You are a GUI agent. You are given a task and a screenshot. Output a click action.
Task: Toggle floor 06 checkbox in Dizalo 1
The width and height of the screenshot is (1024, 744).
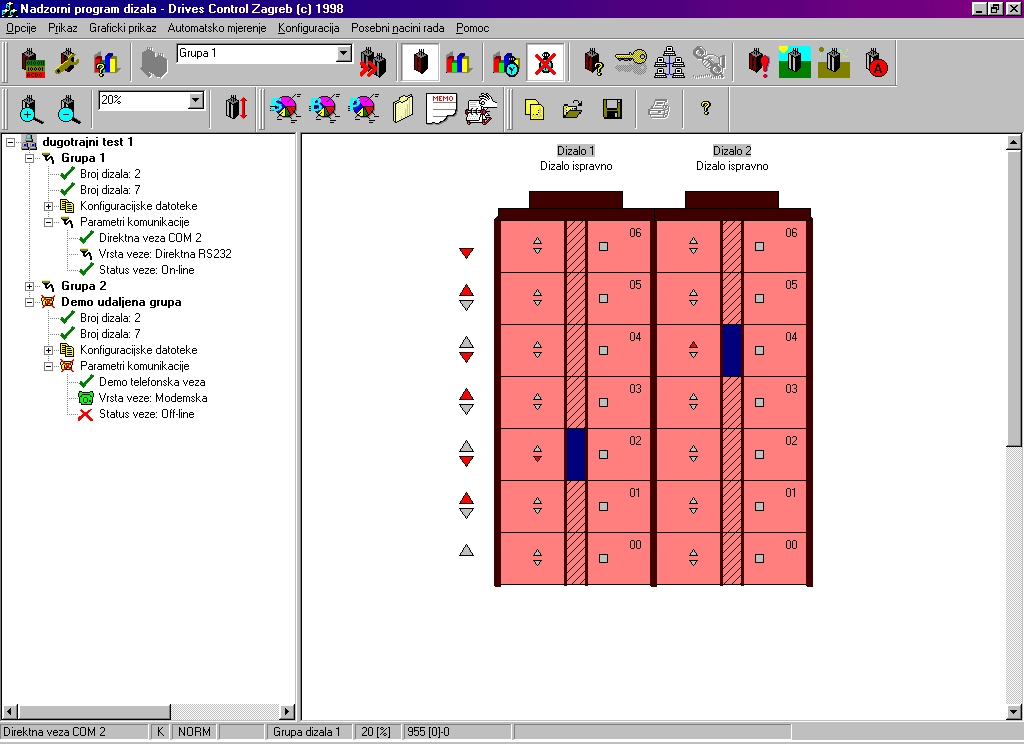click(603, 246)
